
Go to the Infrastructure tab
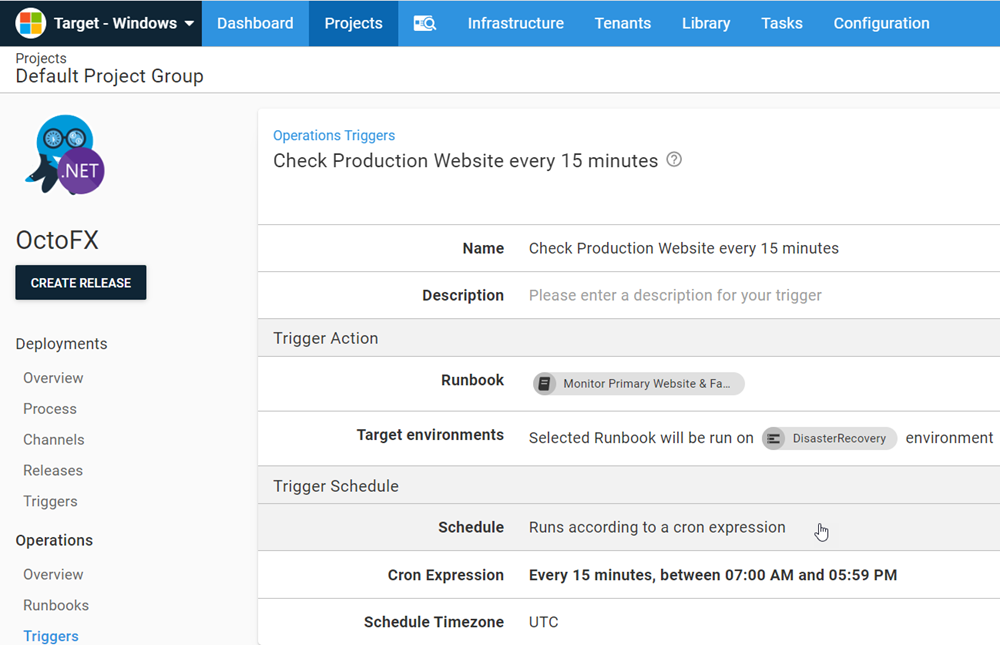[x=515, y=23]
